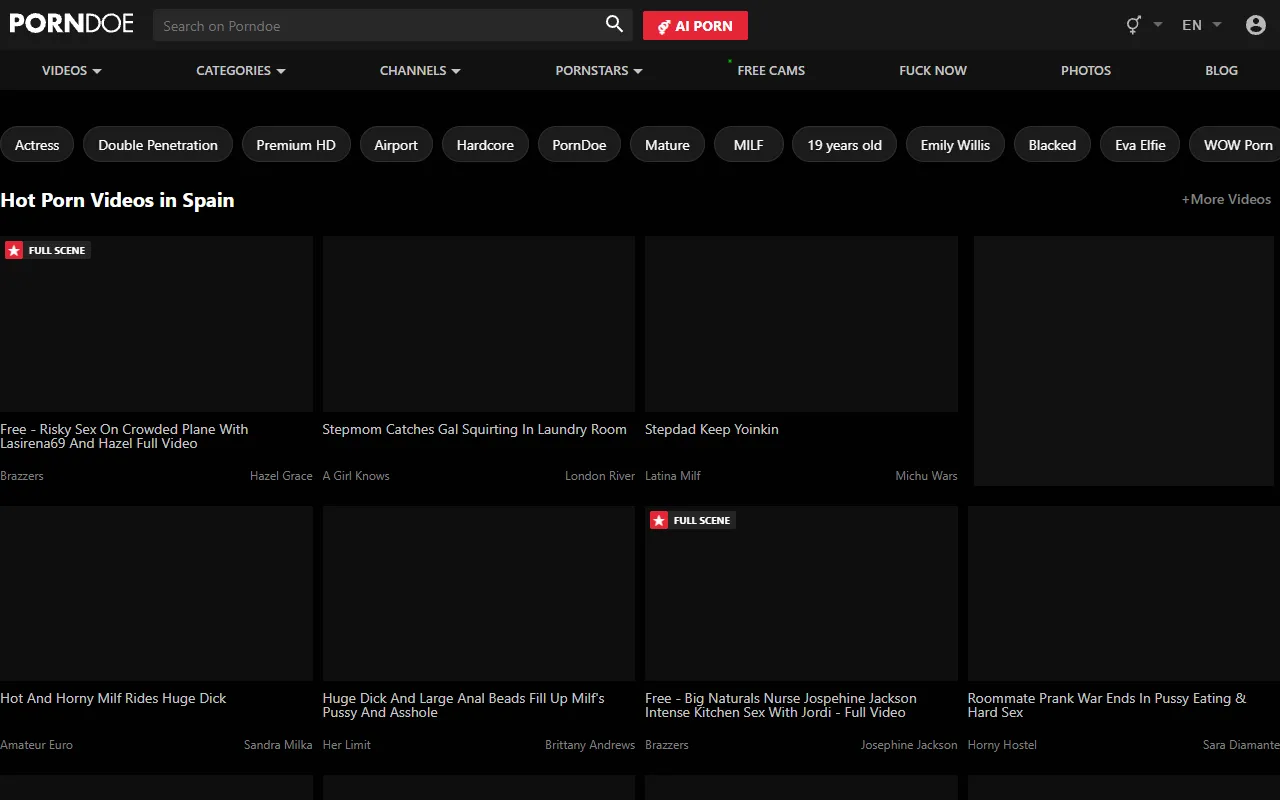Click the search magnifier icon
Viewport: 1280px width, 800px height.
tap(614, 25)
